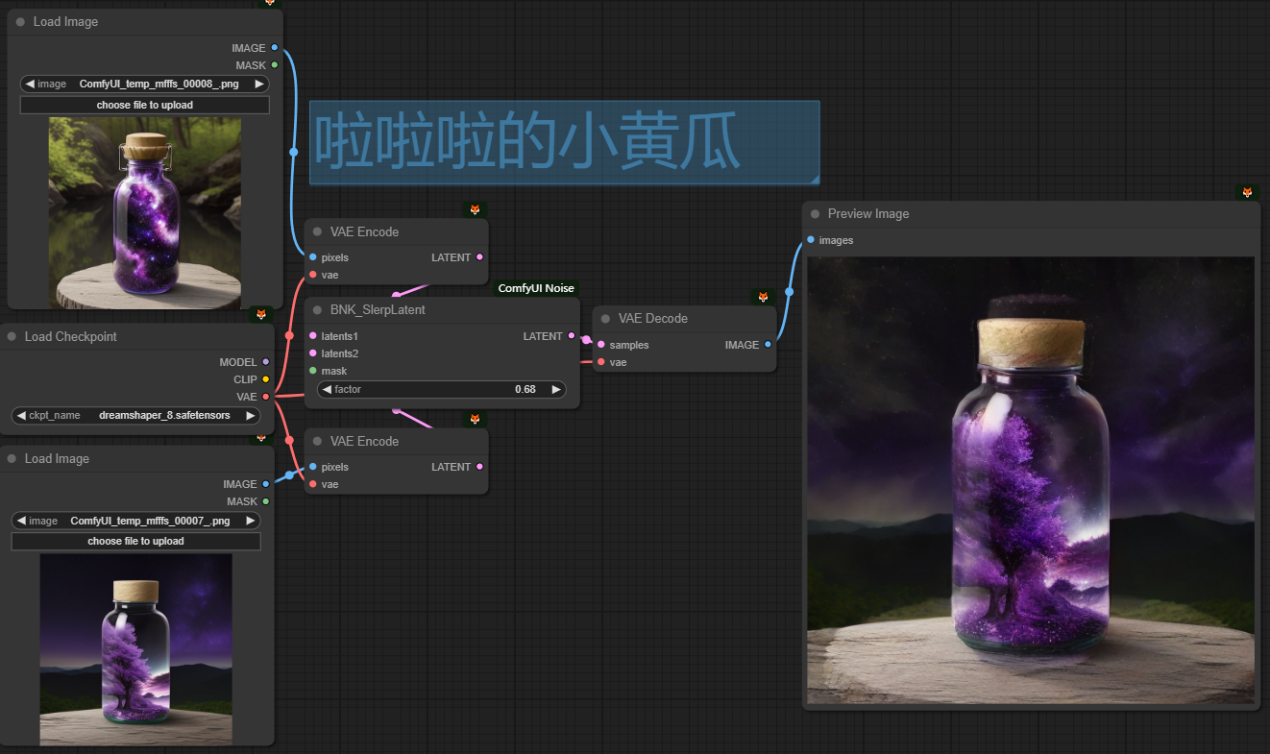Toggle collapse dot on the VAE Decode node
The image size is (1270, 754).
click(x=606, y=319)
